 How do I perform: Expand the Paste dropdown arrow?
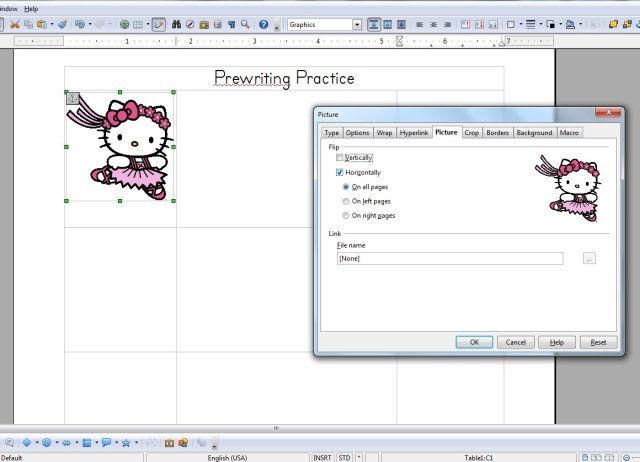(52, 24)
